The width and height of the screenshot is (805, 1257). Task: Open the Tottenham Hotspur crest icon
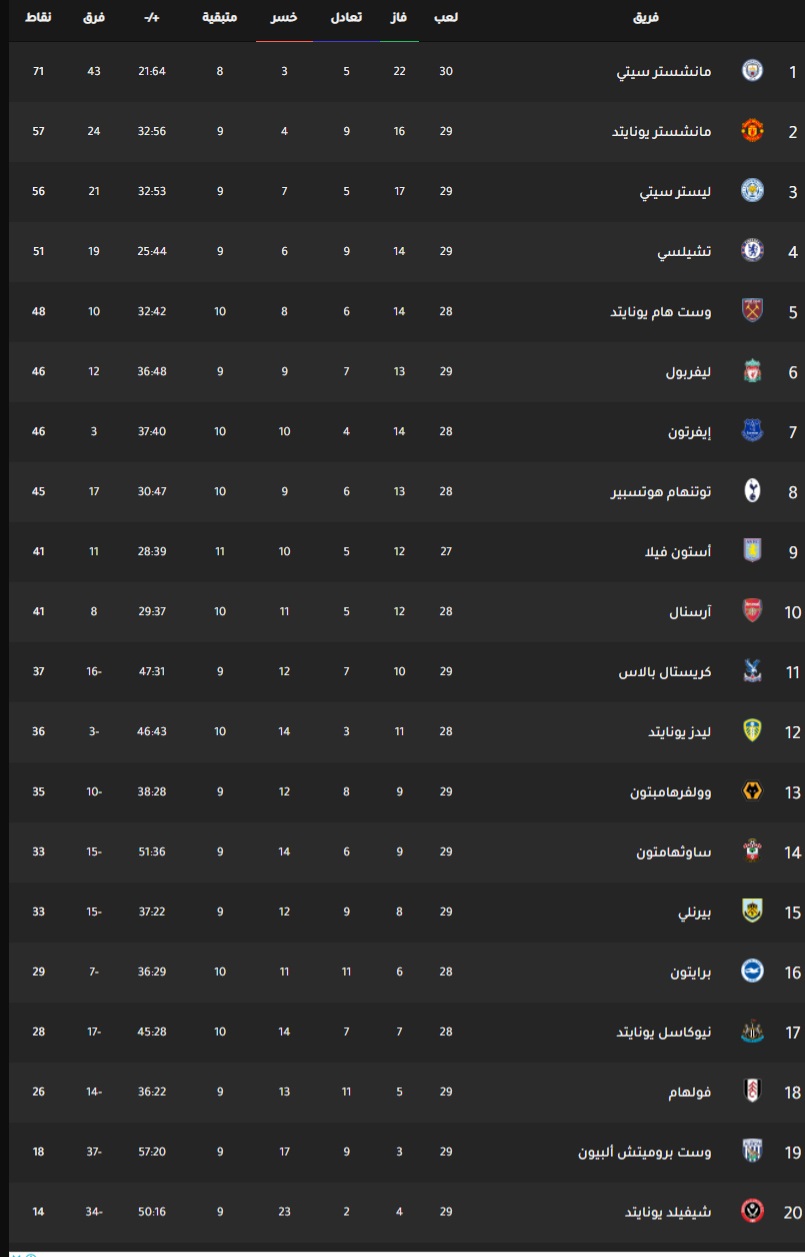tap(752, 491)
